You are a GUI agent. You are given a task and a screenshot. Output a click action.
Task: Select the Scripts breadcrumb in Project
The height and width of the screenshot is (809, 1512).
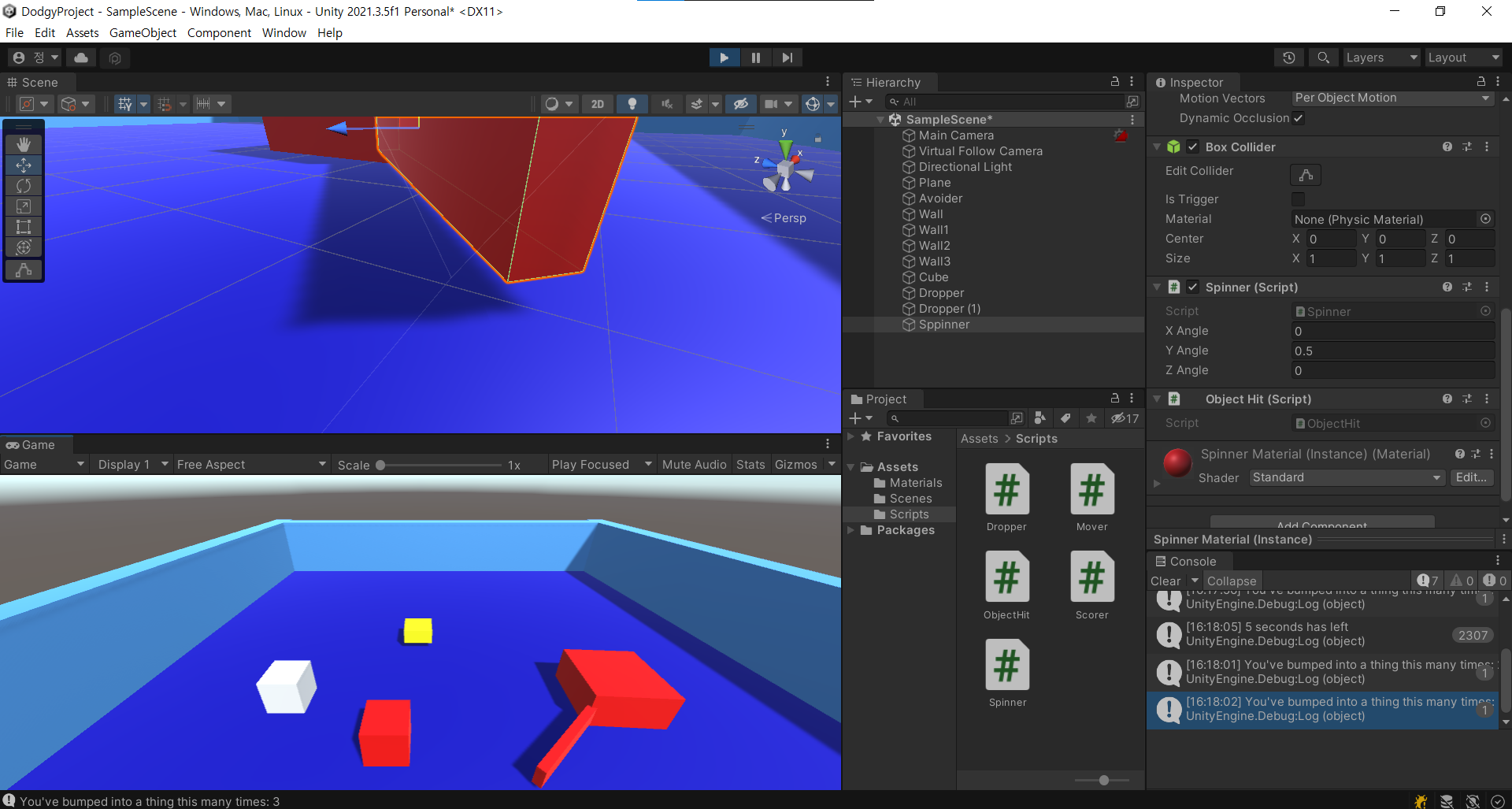(1036, 439)
